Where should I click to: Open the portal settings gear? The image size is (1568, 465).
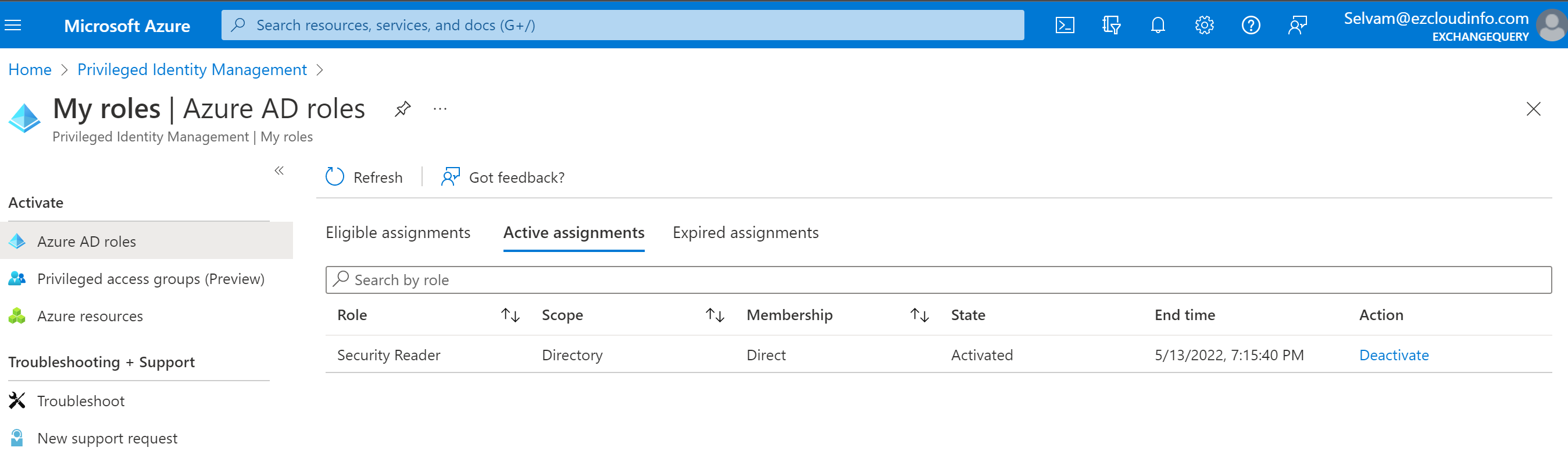click(x=1204, y=25)
